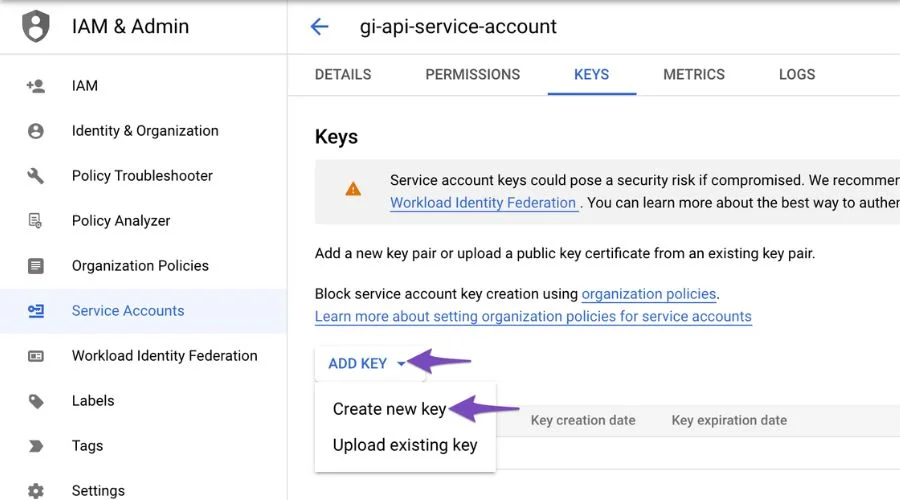Click the IAM & Admin shield icon

coord(36,26)
